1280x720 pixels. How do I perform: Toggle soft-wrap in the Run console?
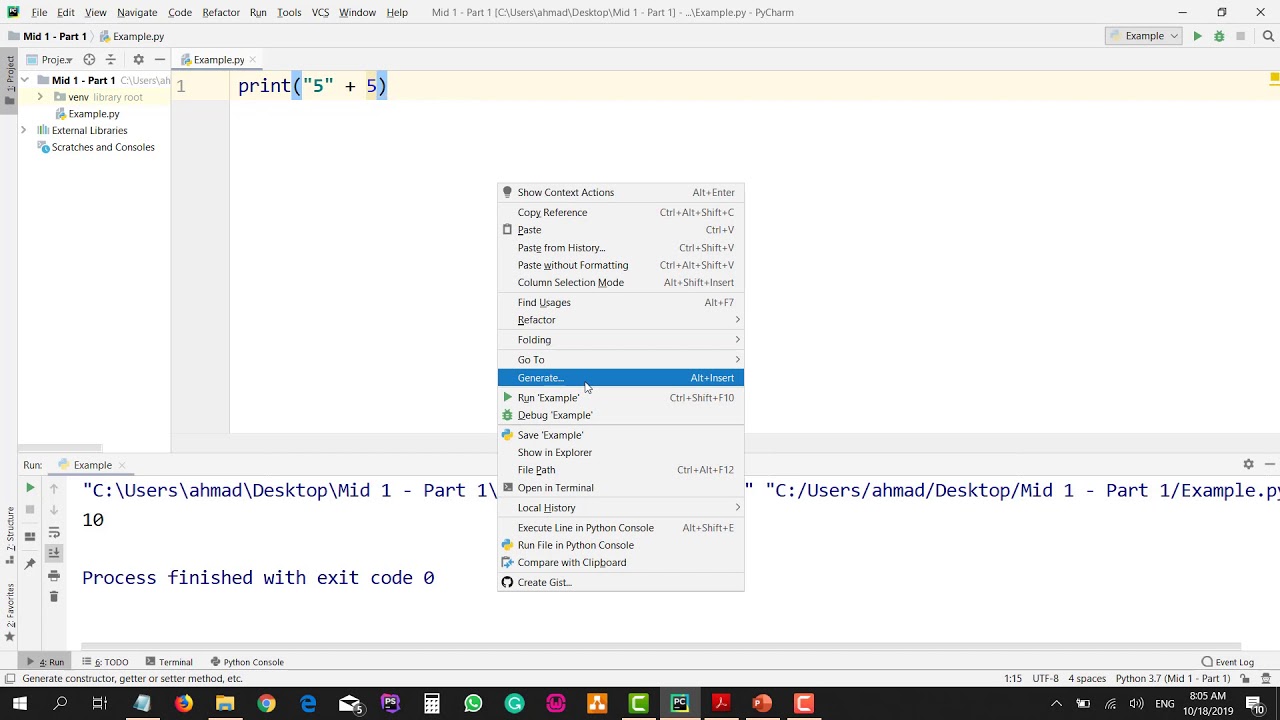54,531
